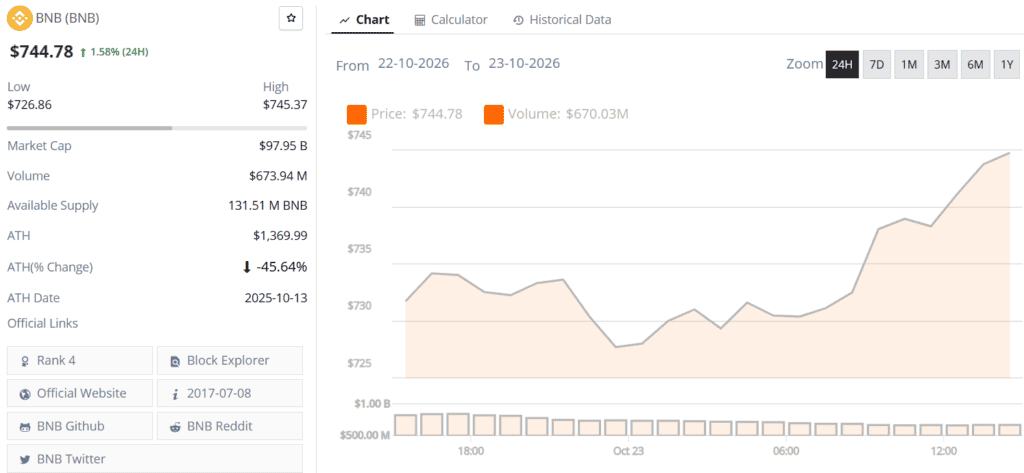This screenshot has height=473, width=1024.
Task: Click the BNB coin logo icon
Action: click(20, 18)
